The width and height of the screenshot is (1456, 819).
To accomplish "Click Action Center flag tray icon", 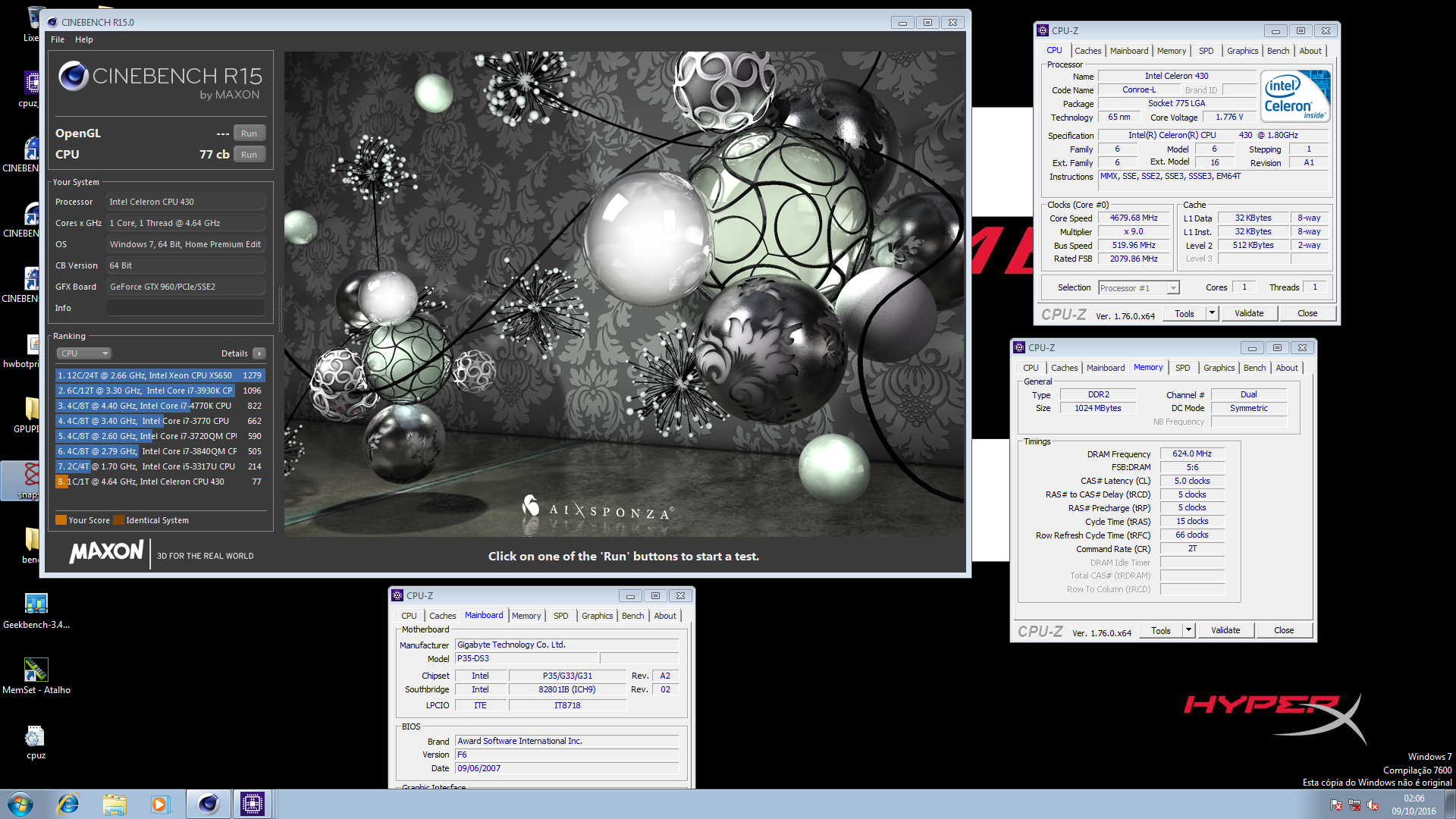I will (x=1336, y=805).
